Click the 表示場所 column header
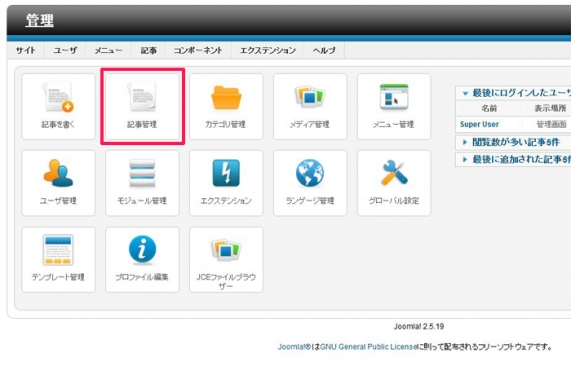 click(550, 108)
